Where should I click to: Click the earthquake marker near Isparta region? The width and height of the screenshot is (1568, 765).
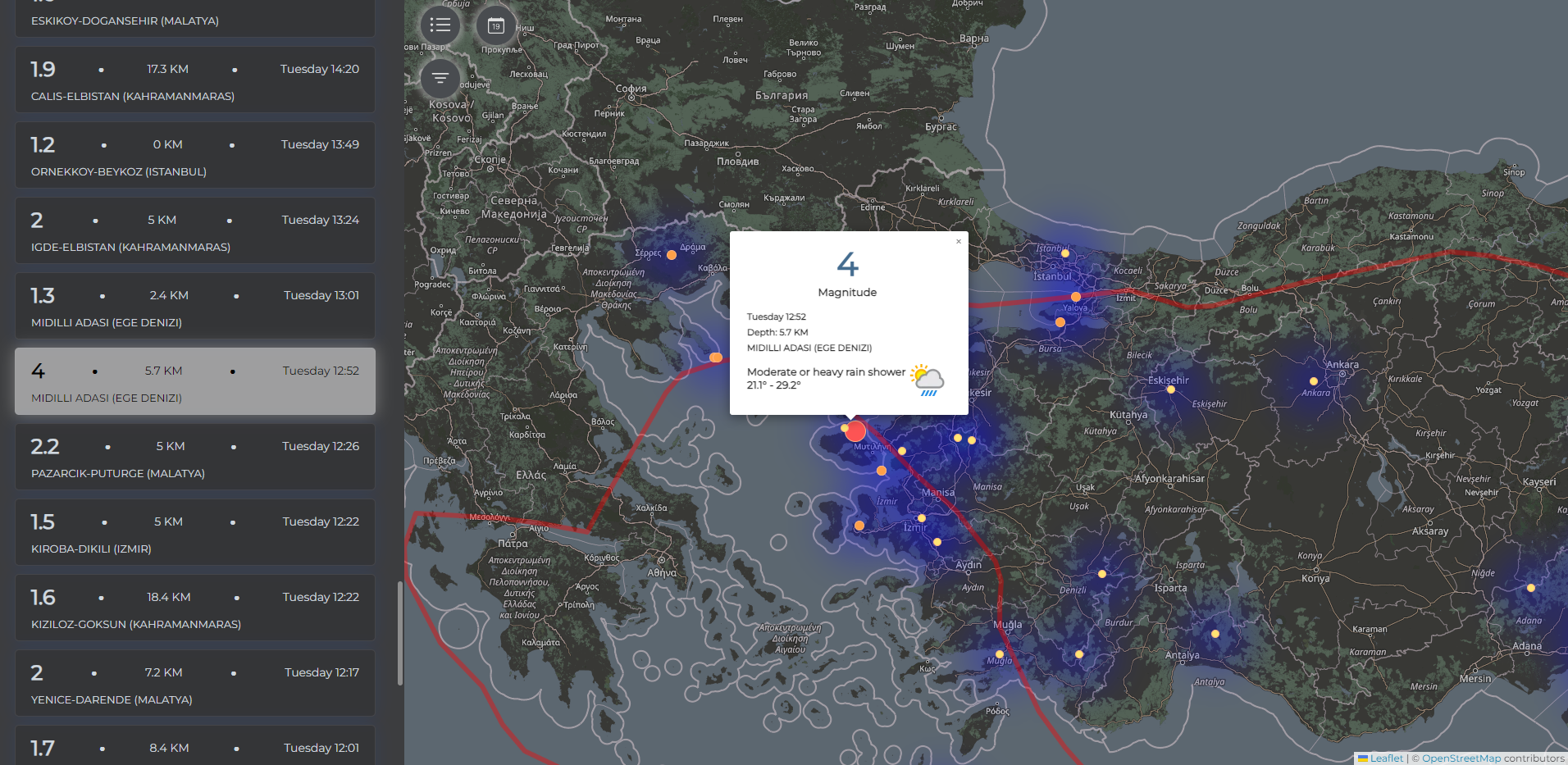(1215, 634)
